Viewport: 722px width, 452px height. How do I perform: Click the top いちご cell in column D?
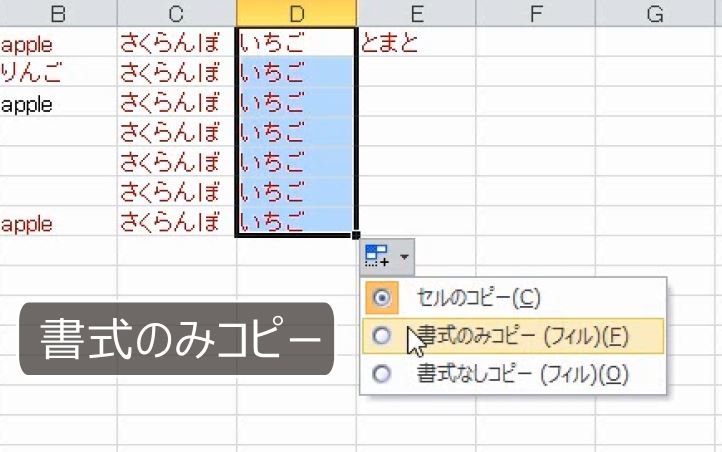point(296,42)
